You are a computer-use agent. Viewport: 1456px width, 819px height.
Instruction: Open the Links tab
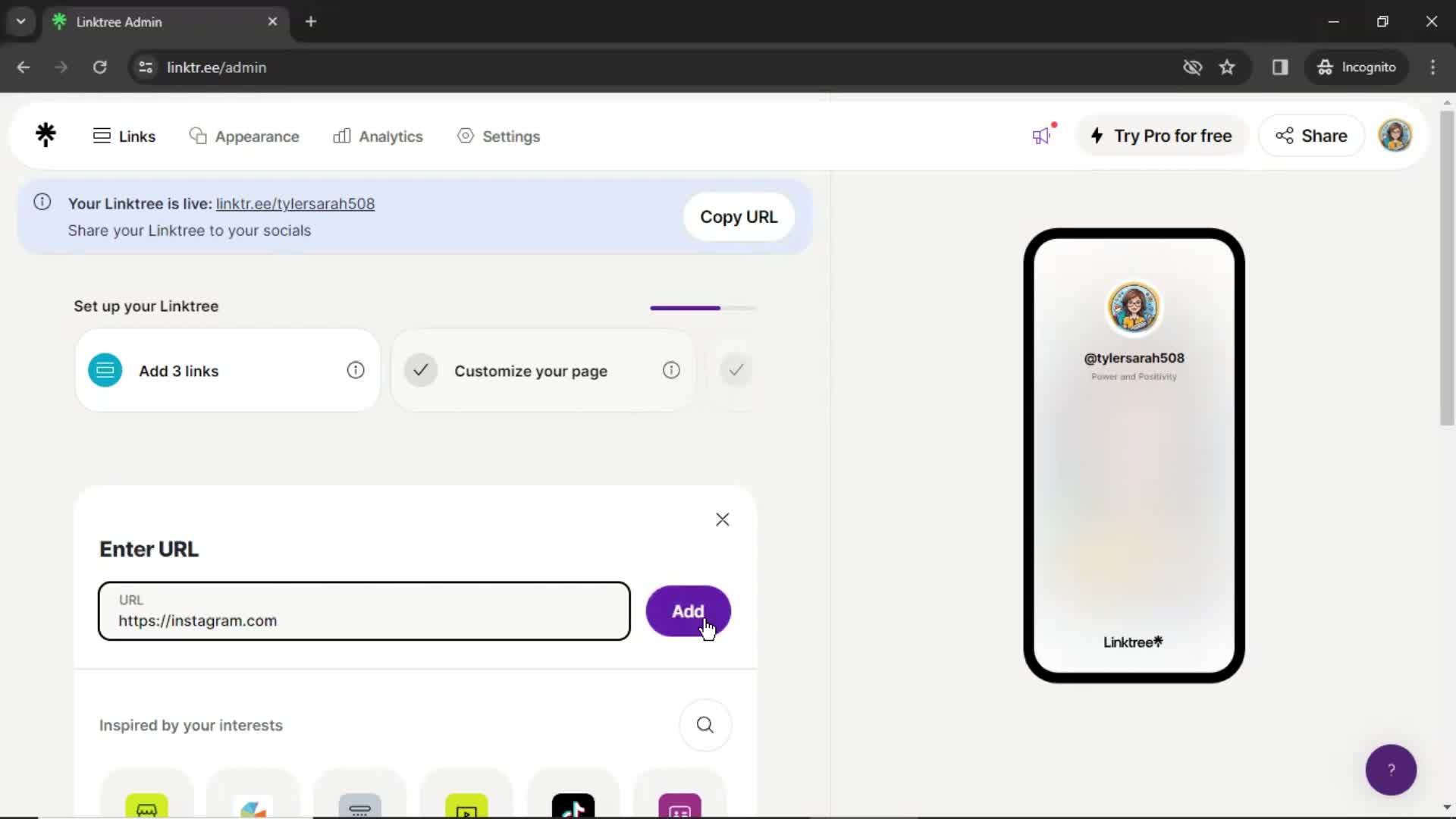pyautogui.click(x=124, y=135)
